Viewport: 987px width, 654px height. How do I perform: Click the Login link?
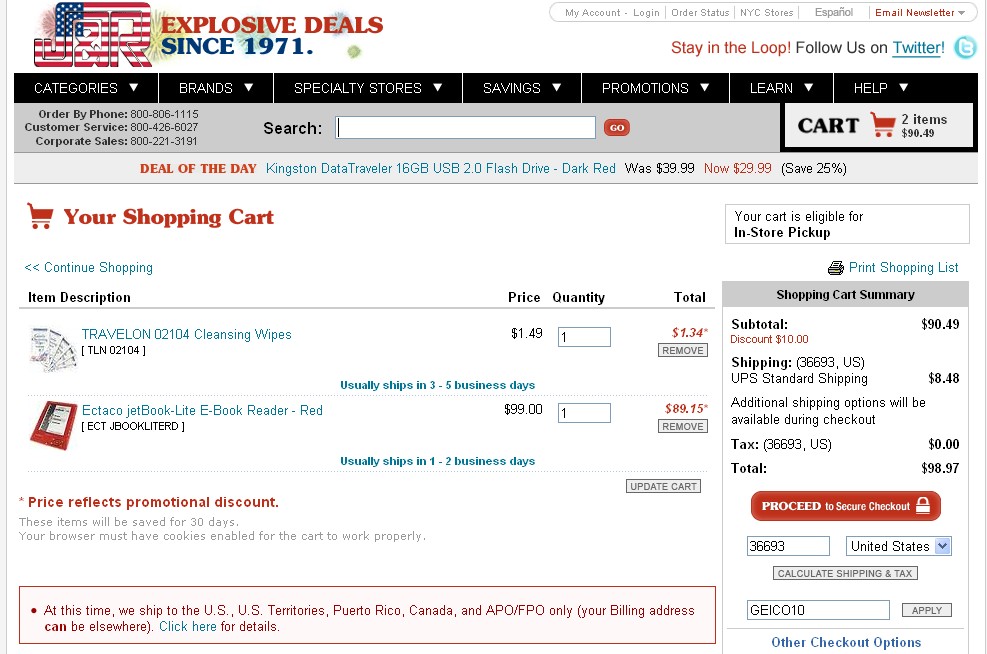tap(646, 13)
